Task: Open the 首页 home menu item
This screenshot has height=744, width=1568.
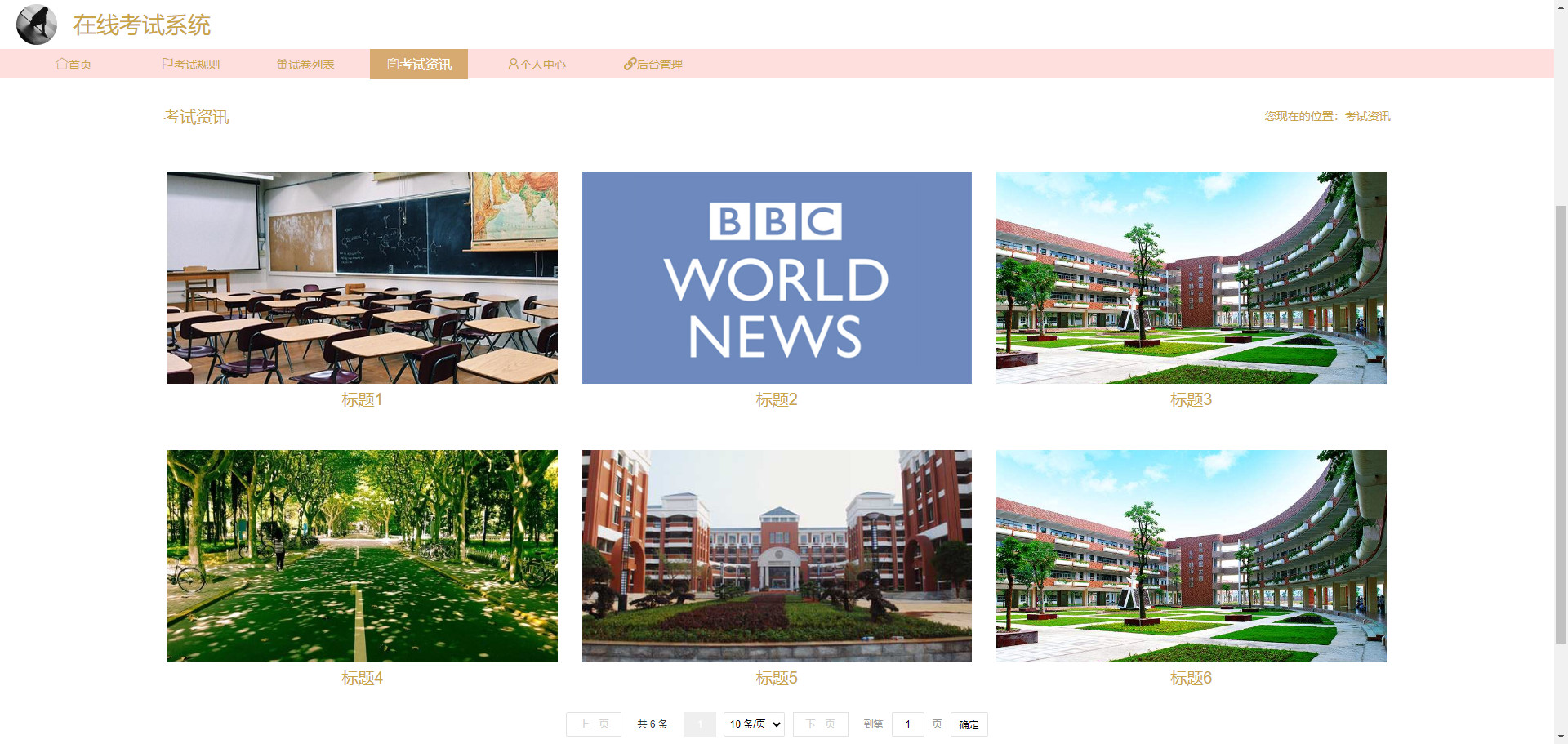Action: coord(73,64)
